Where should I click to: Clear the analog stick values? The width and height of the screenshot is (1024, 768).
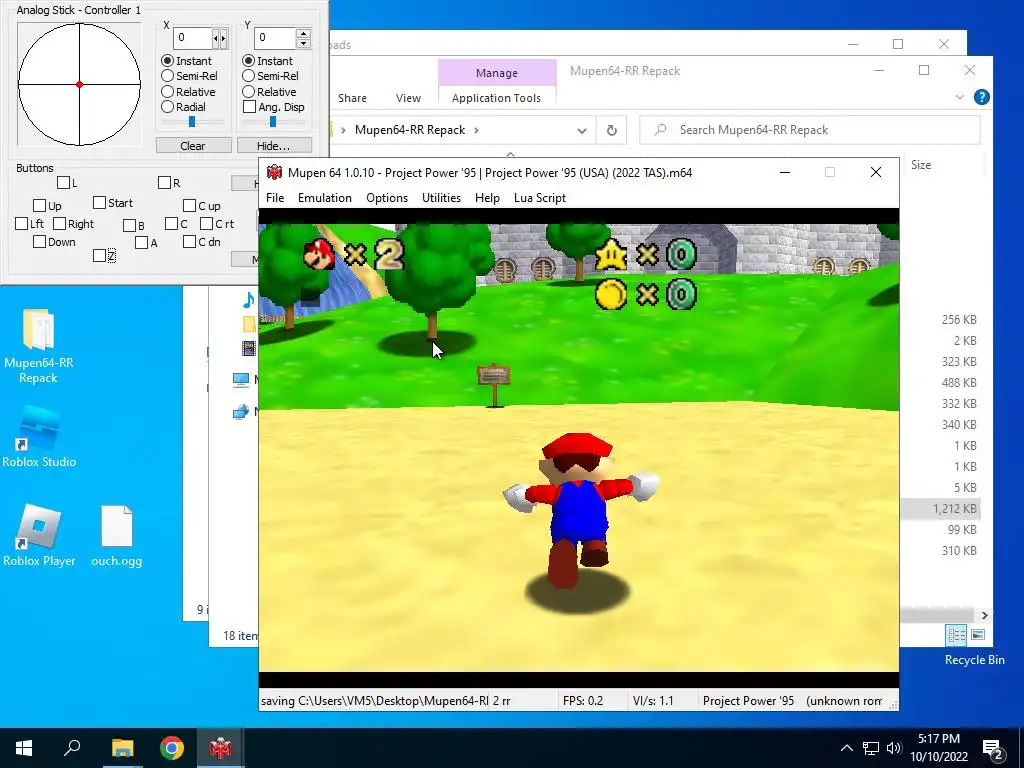(x=193, y=146)
